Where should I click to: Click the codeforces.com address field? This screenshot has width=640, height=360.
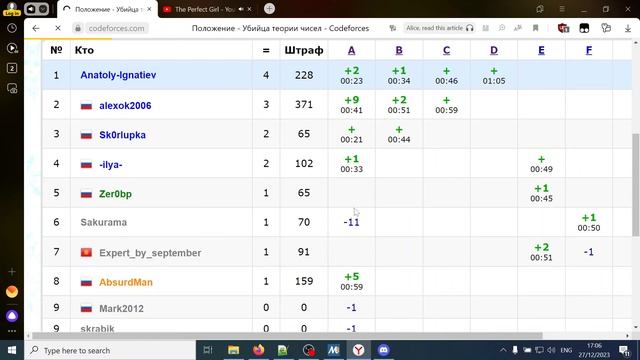(116, 28)
